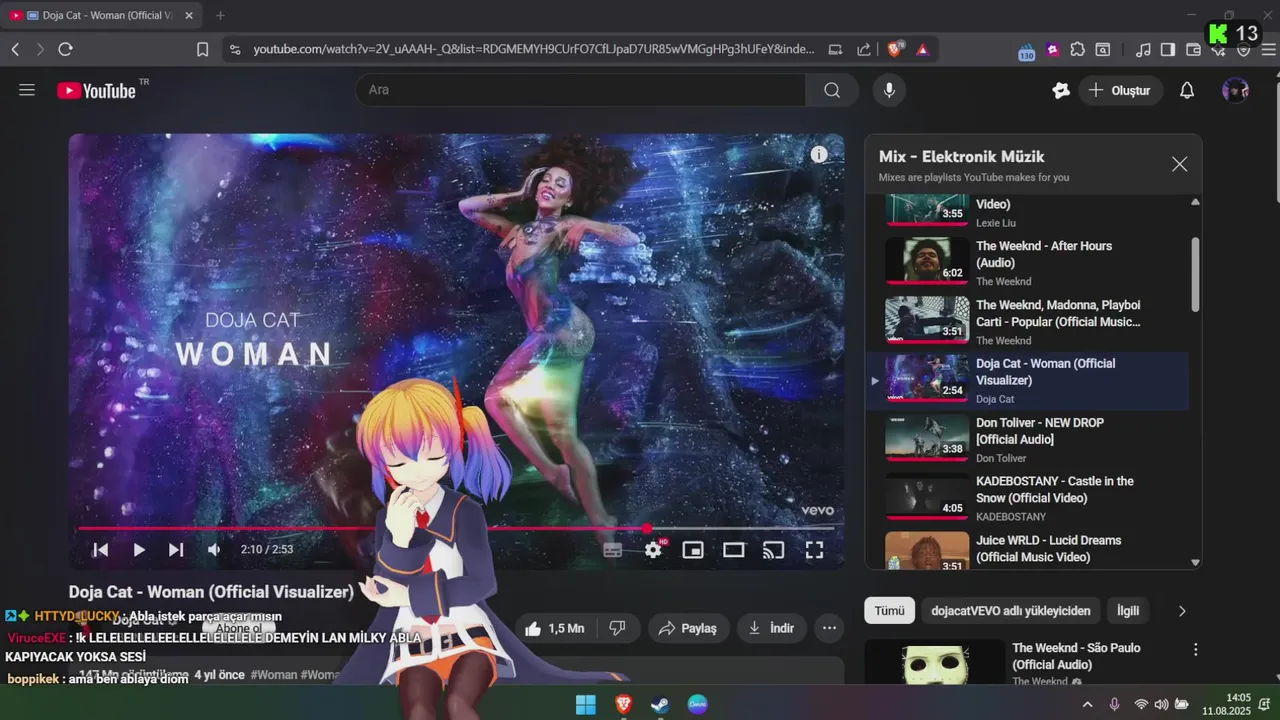Select dojacatVEVO adlı yükleyiciden chip
Viewport: 1280px width, 720px height.
1011,610
